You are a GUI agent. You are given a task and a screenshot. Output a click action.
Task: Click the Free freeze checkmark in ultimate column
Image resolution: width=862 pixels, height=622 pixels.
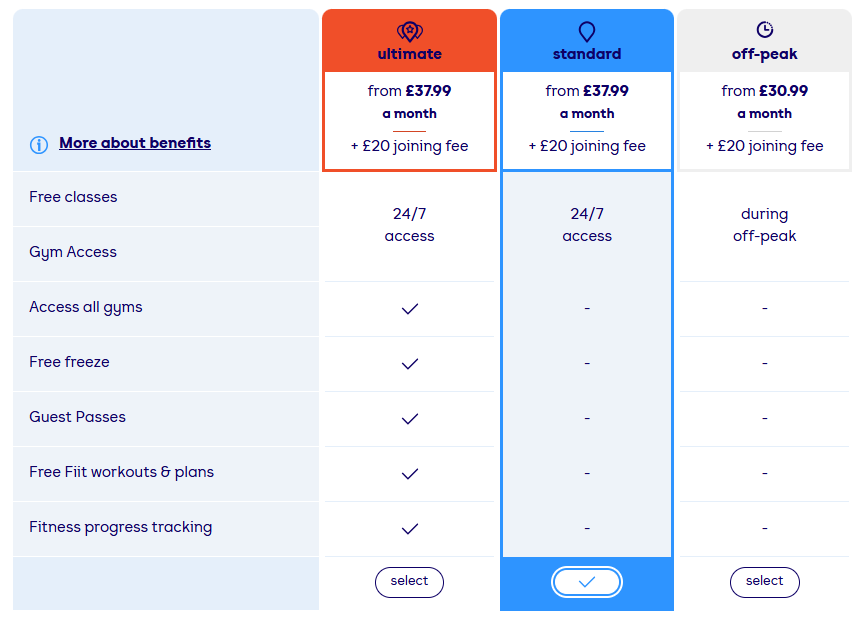coord(409,363)
